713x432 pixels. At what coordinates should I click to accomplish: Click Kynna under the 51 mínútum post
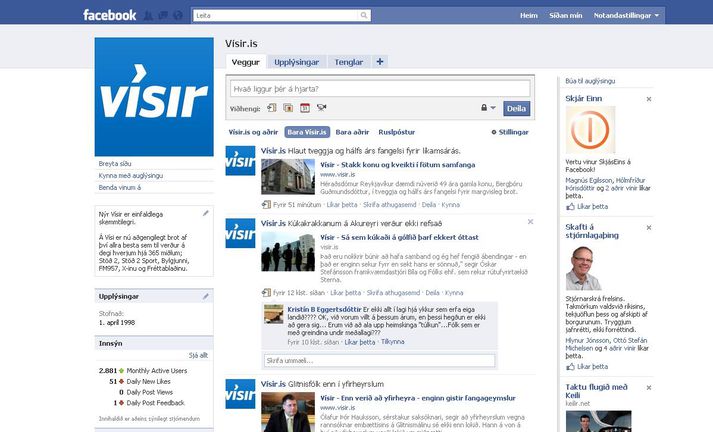[x=451, y=205]
